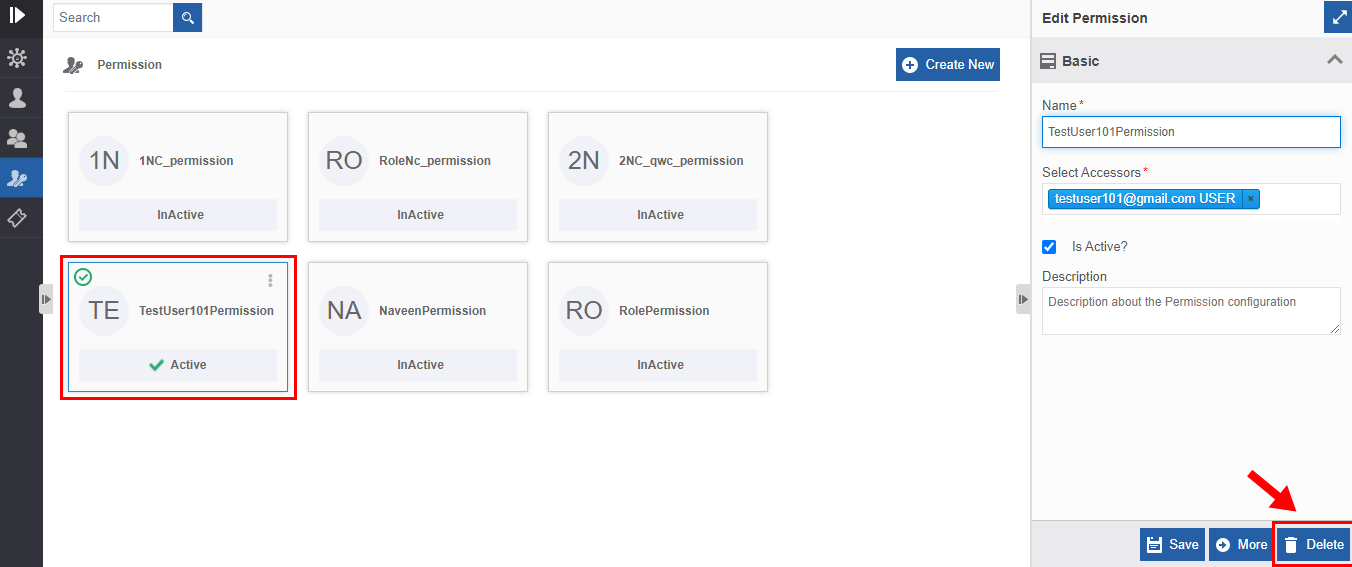1352x567 pixels.
Task: Click the search magnifier button
Action: (187, 17)
